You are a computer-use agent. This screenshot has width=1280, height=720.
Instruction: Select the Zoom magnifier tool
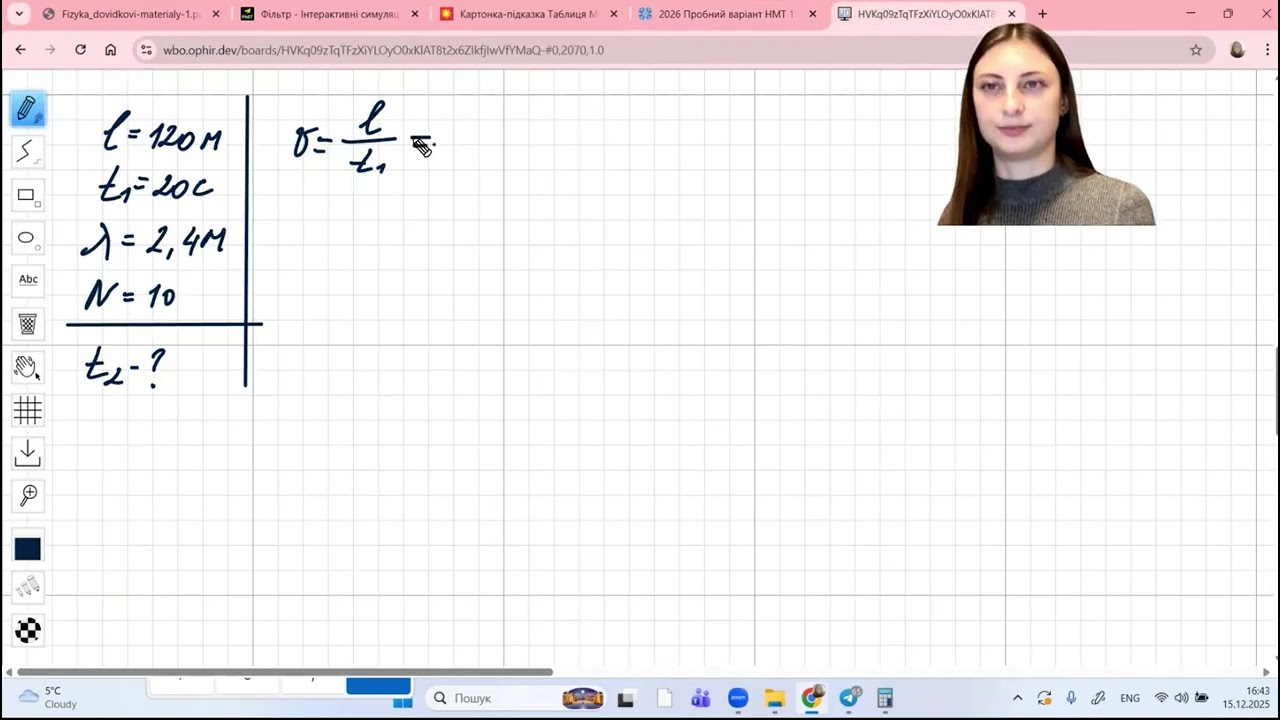(28, 496)
